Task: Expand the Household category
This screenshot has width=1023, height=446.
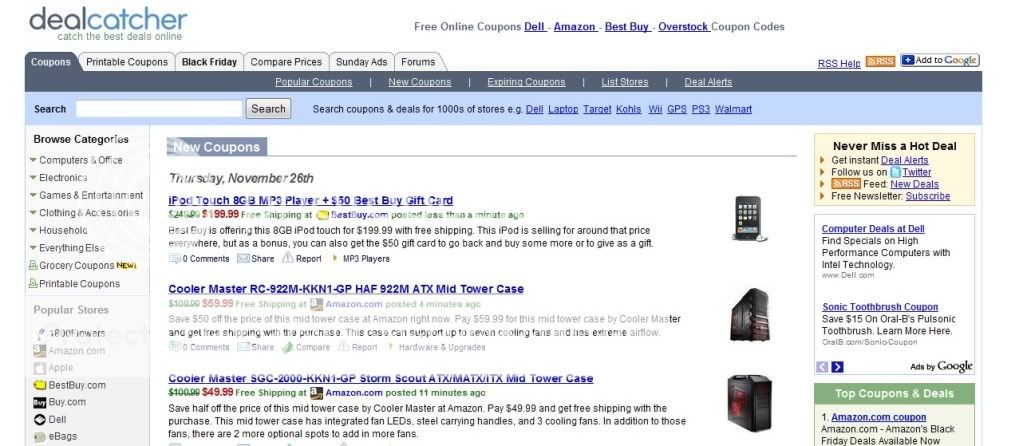Action: click(x=33, y=230)
